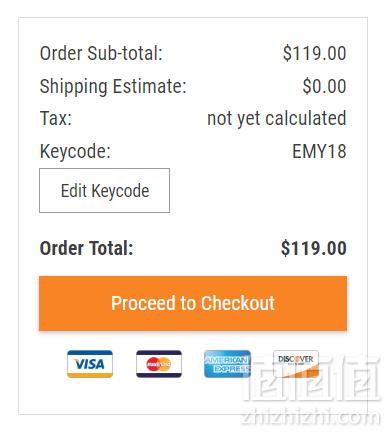This screenshot has height=434, width=390.
Task: Select the bold Order Total $119.00 amount
Action: coord(313,248)
